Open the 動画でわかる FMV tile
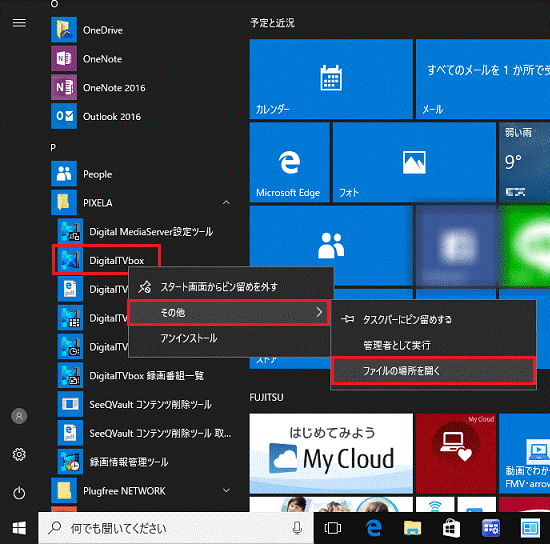Image resolution: width=550 pixels, height=544 pixels. [x=524, y=453]
